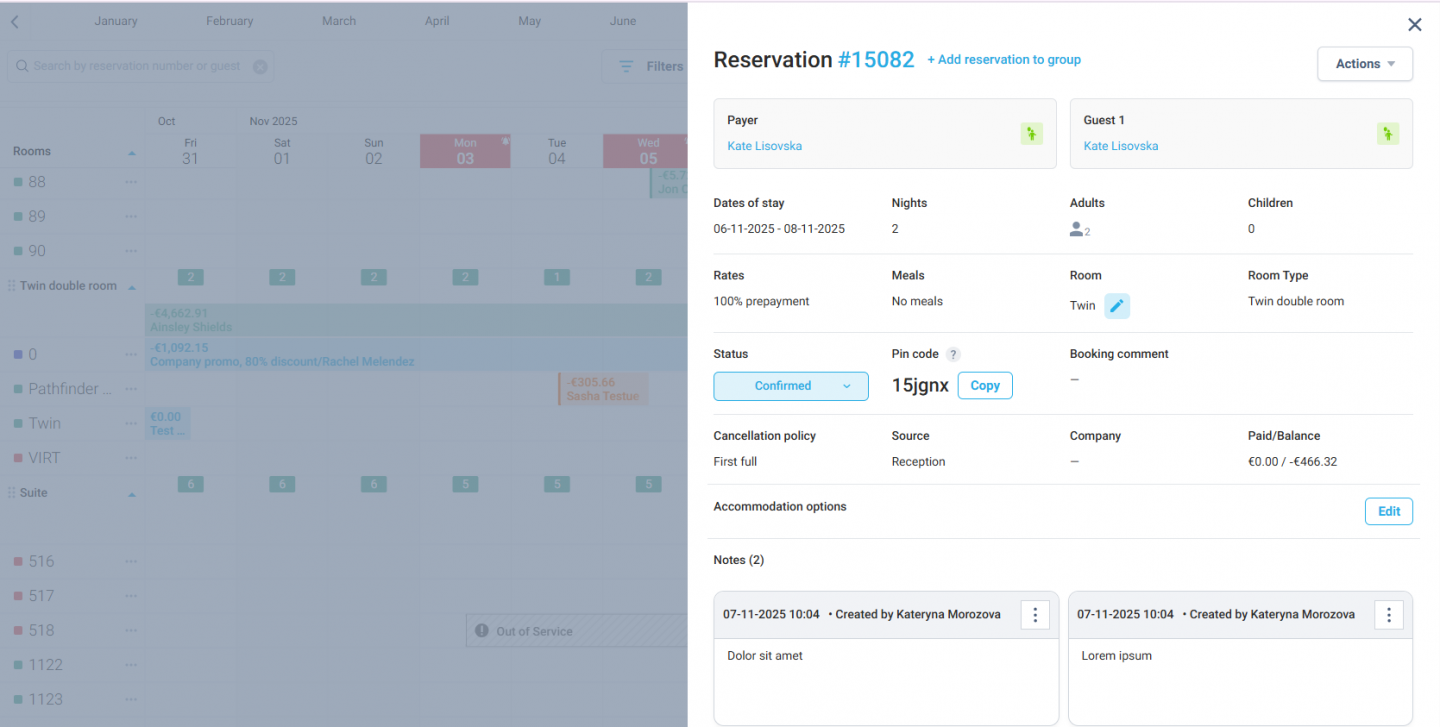Open the pencil icon to edit the Twin room
The width and height of the screenshot is (1440, 727).
tap(1117, 306)
